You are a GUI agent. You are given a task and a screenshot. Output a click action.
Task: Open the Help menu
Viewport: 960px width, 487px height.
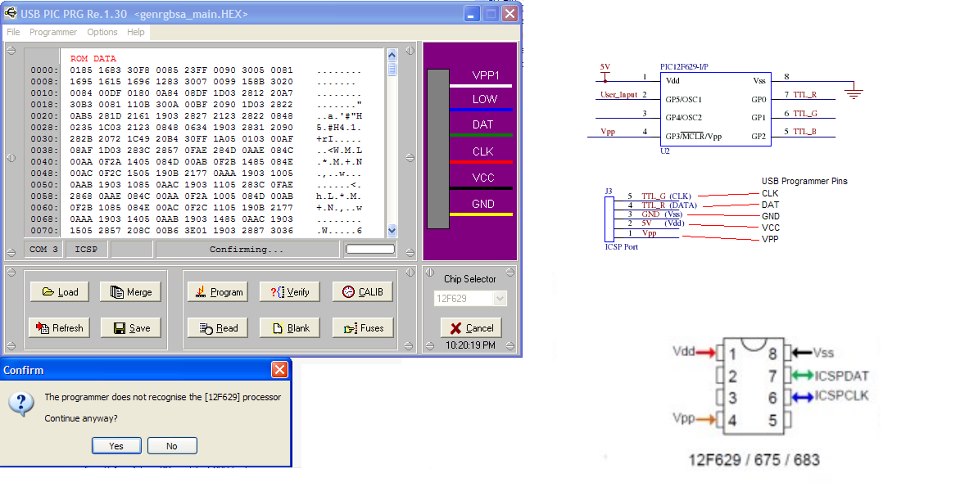click(x=136, y=32)
